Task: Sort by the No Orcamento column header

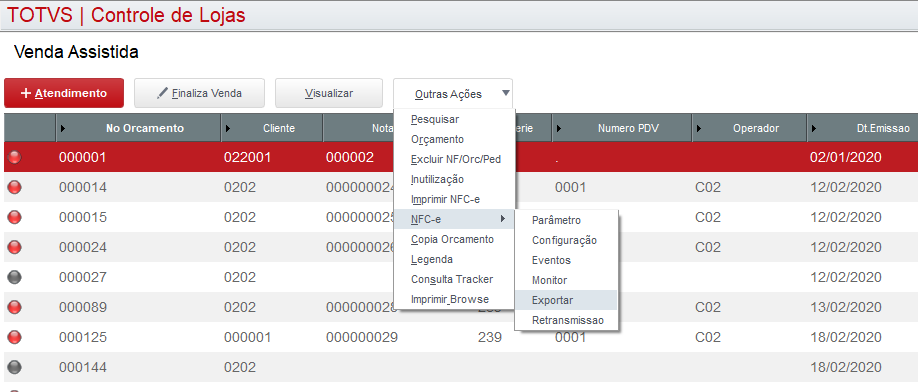Action: point(138,128)
